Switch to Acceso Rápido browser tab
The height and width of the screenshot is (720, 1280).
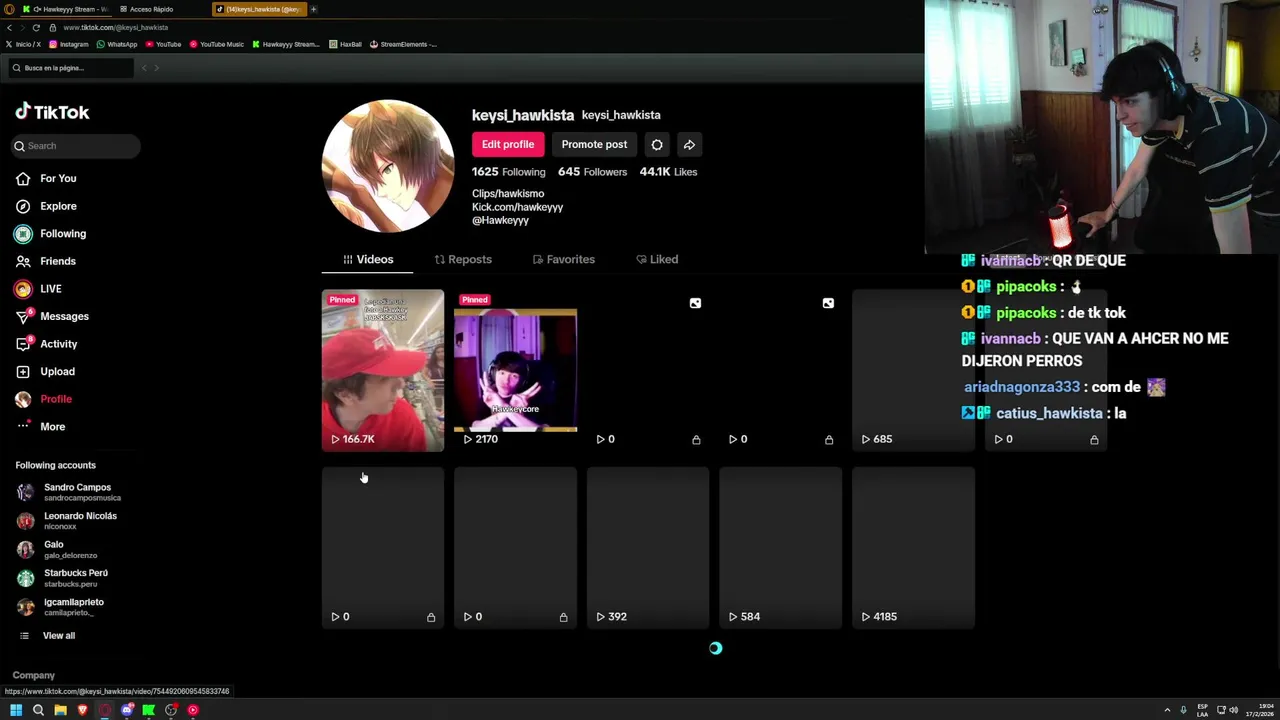150,9
